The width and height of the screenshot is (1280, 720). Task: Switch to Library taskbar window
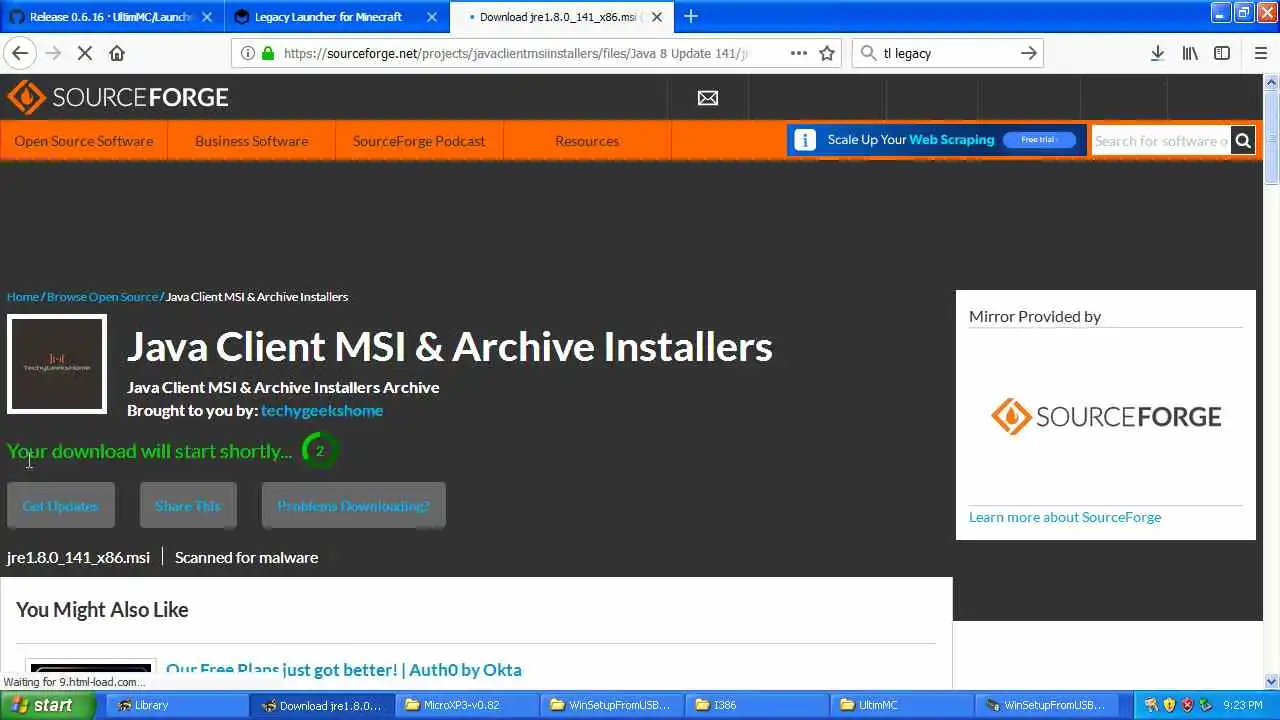pos(175,705)
